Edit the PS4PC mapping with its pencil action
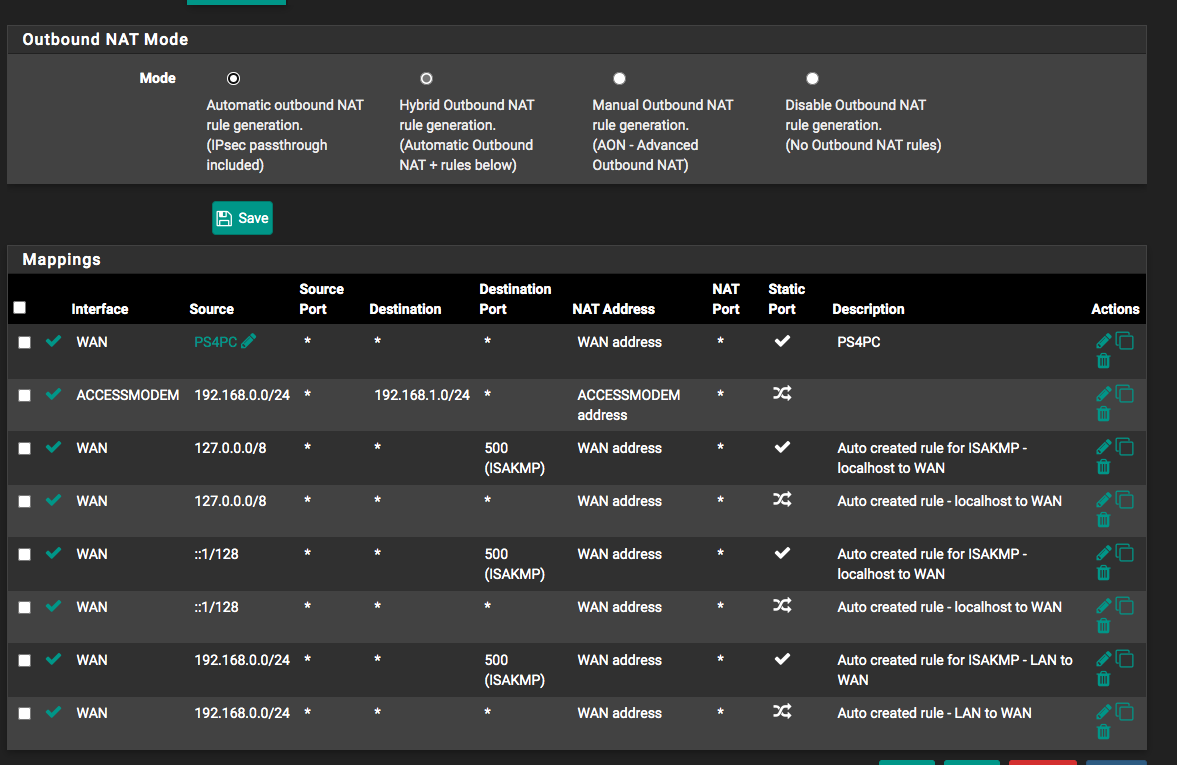This screenshot has height=765, width=1177. point(1103,341)
